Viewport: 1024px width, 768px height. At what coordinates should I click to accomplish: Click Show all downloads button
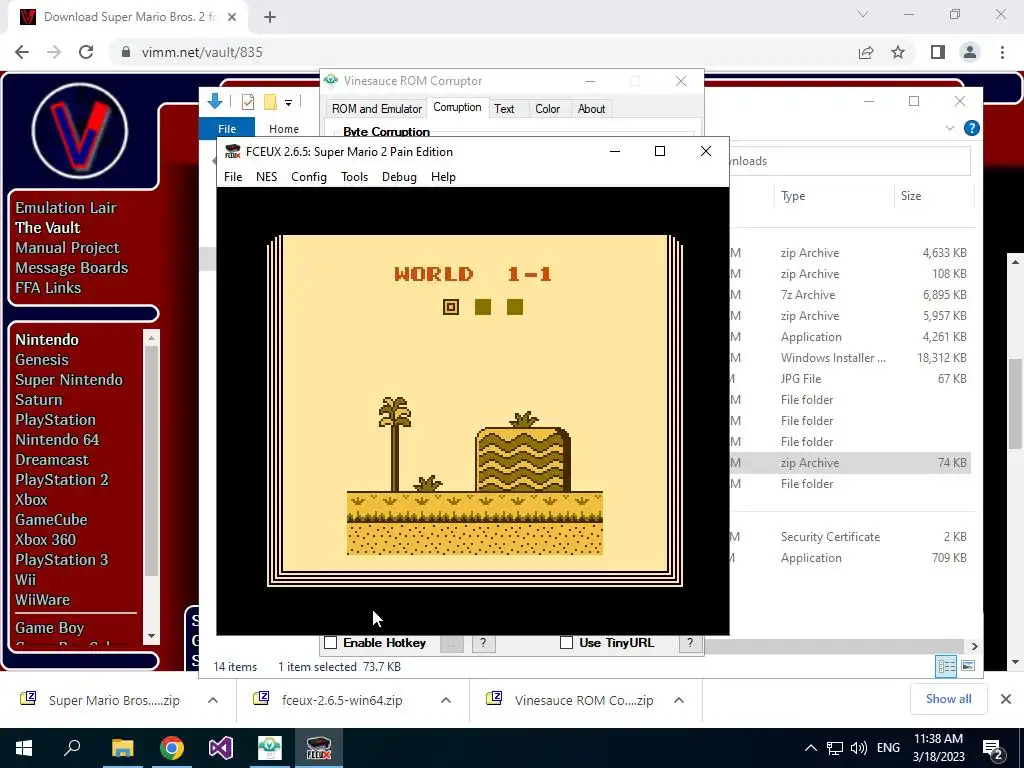click(x=948, y=699)
